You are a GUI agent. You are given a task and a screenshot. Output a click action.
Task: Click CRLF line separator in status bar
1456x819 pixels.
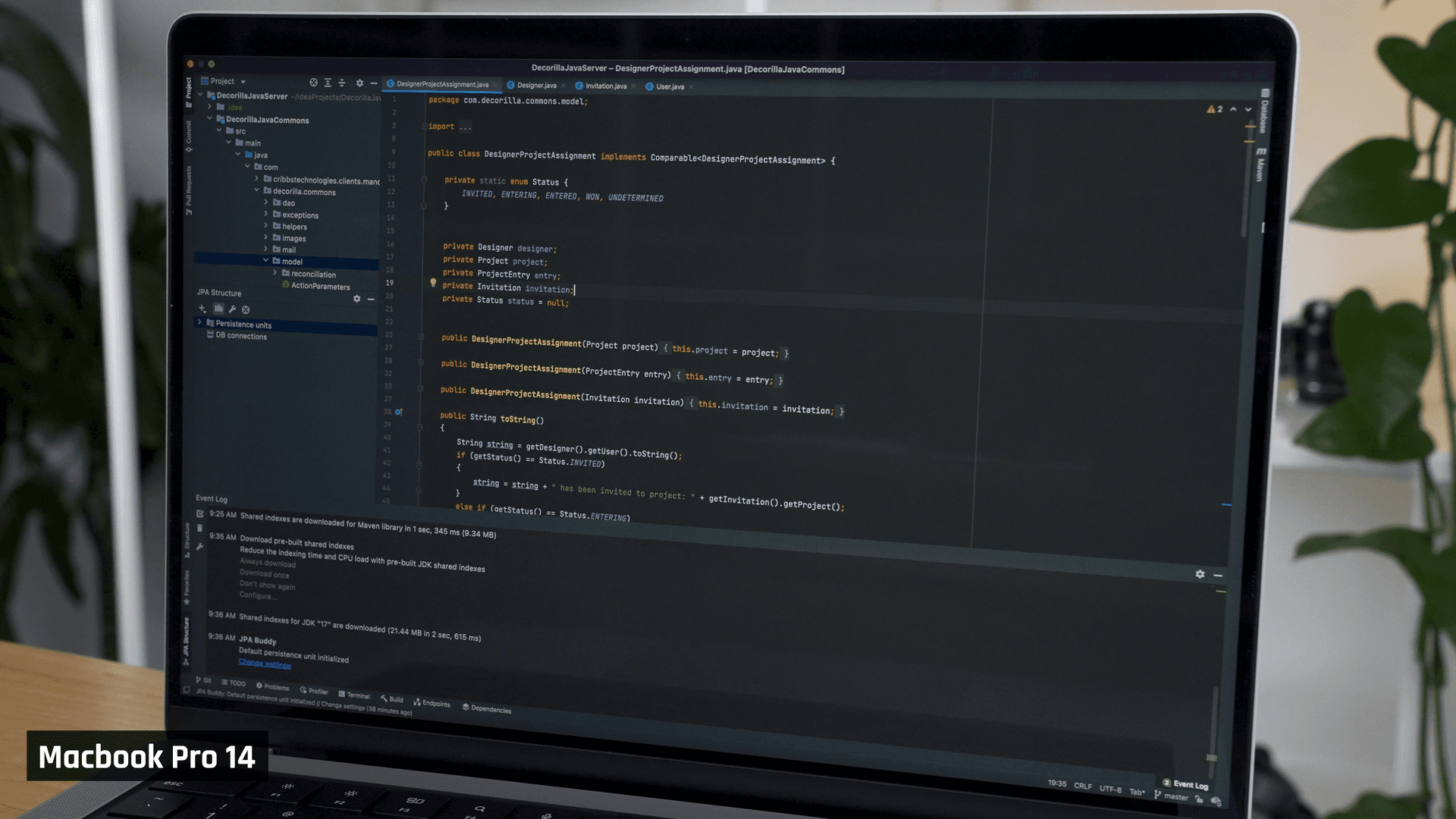[x=1083, y=786]
